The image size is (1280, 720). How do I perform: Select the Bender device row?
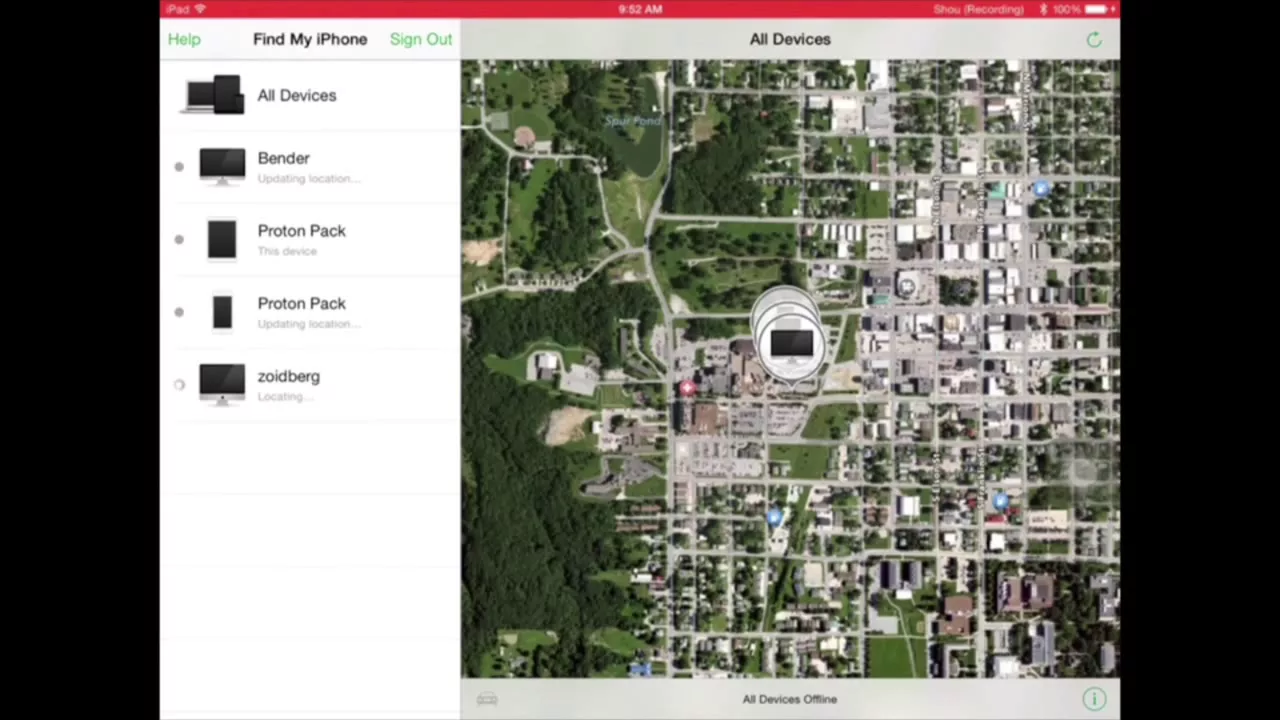coord(310,166)
